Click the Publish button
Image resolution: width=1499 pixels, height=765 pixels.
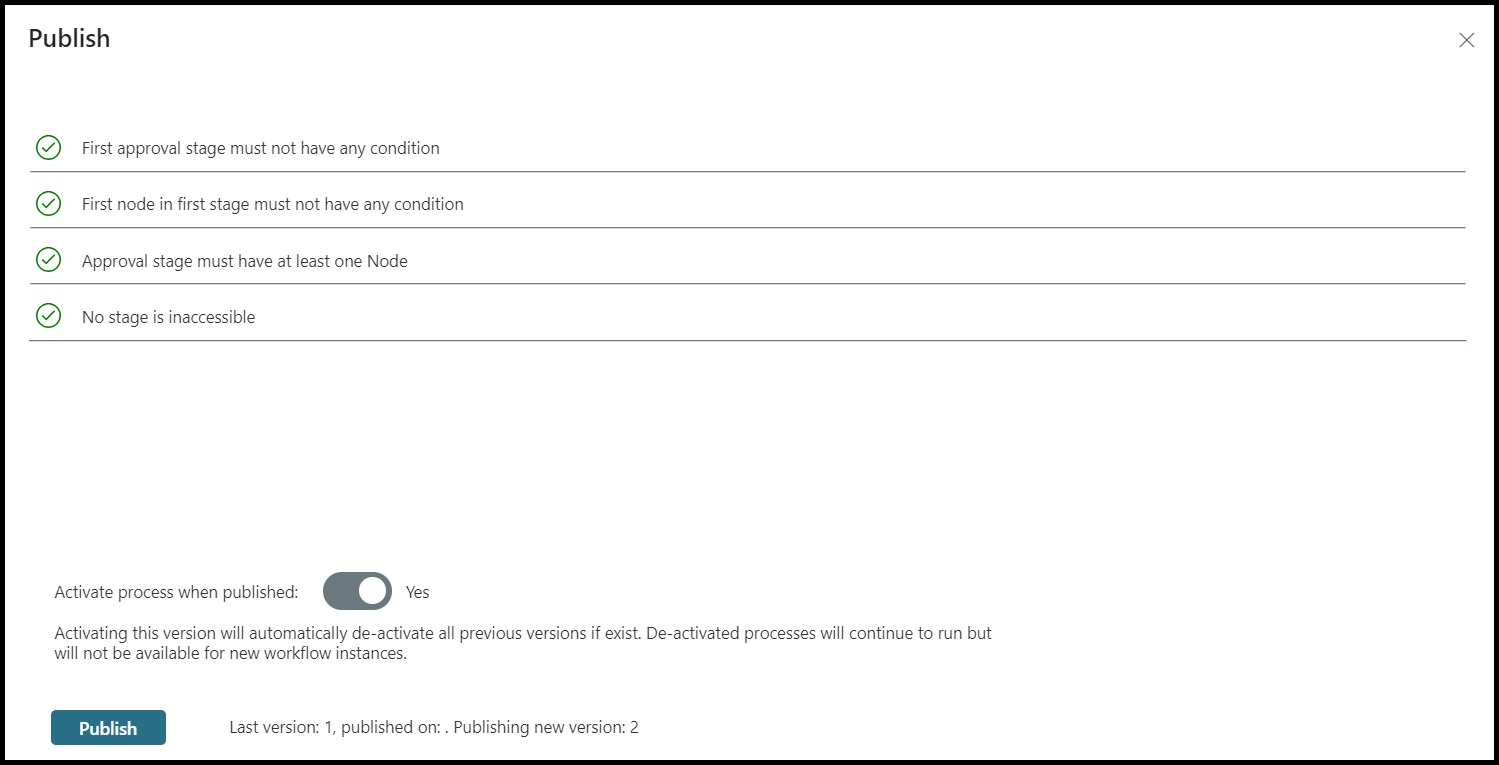(108, 728)
